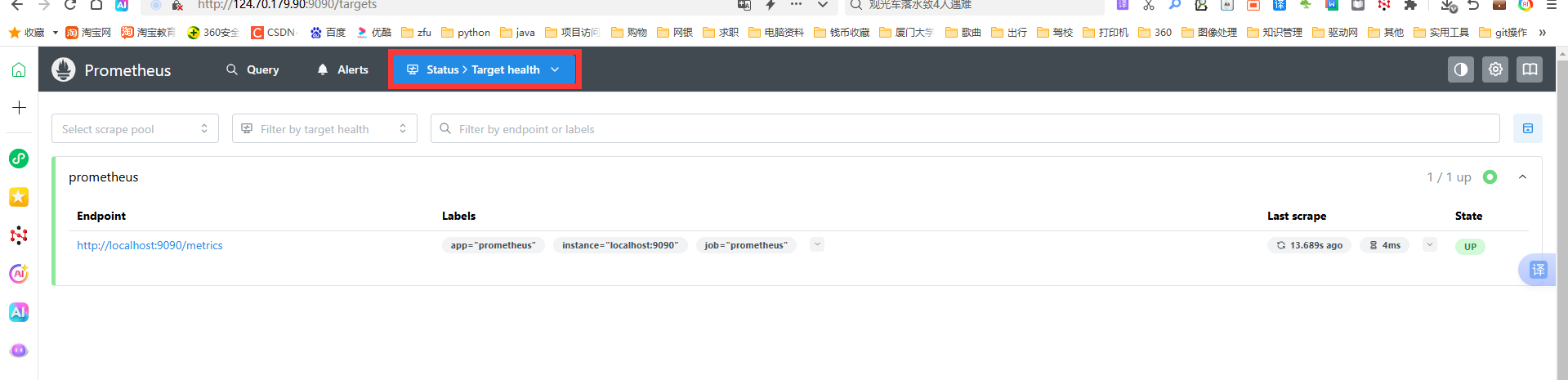The image size is (1568, 380).
Task: Open the Status > Target health dropdown menu
Action: pos(484,69)
